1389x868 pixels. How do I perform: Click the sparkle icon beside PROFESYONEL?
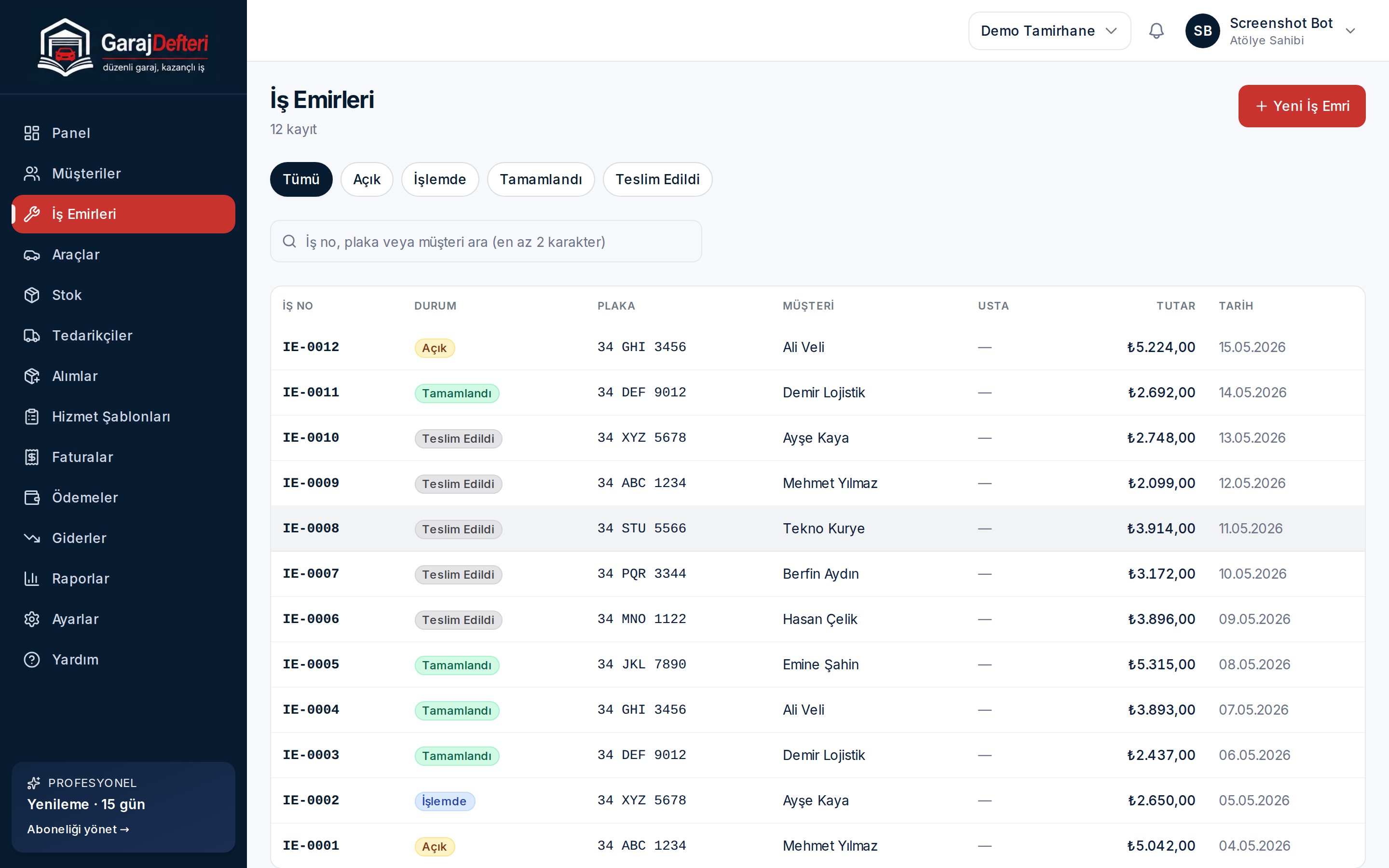[34, 783]
